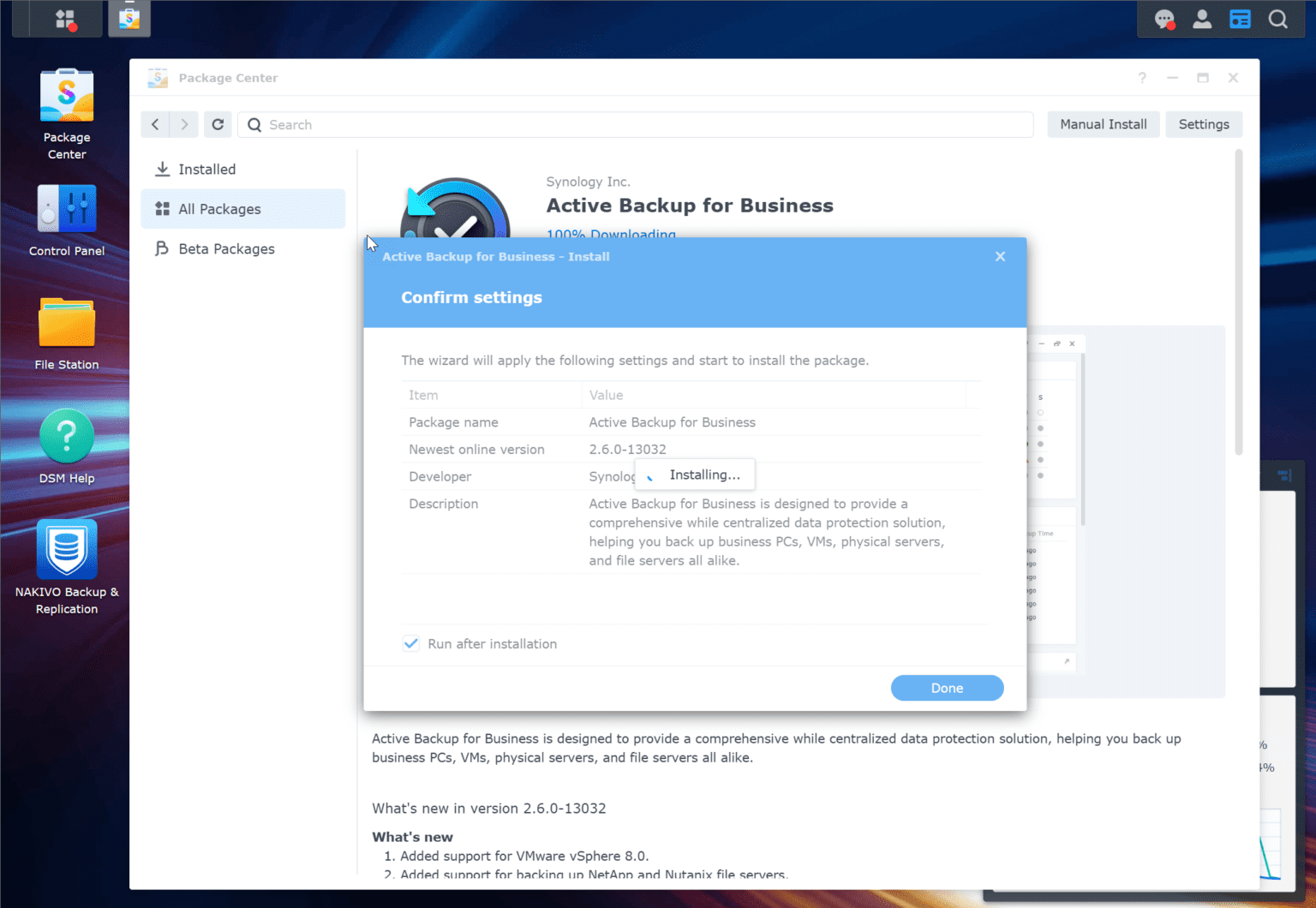The width and height of the screenshot is (1316, 908).
Task: Open the Settings menu of Package Center
Action: tap(1204, 124)
